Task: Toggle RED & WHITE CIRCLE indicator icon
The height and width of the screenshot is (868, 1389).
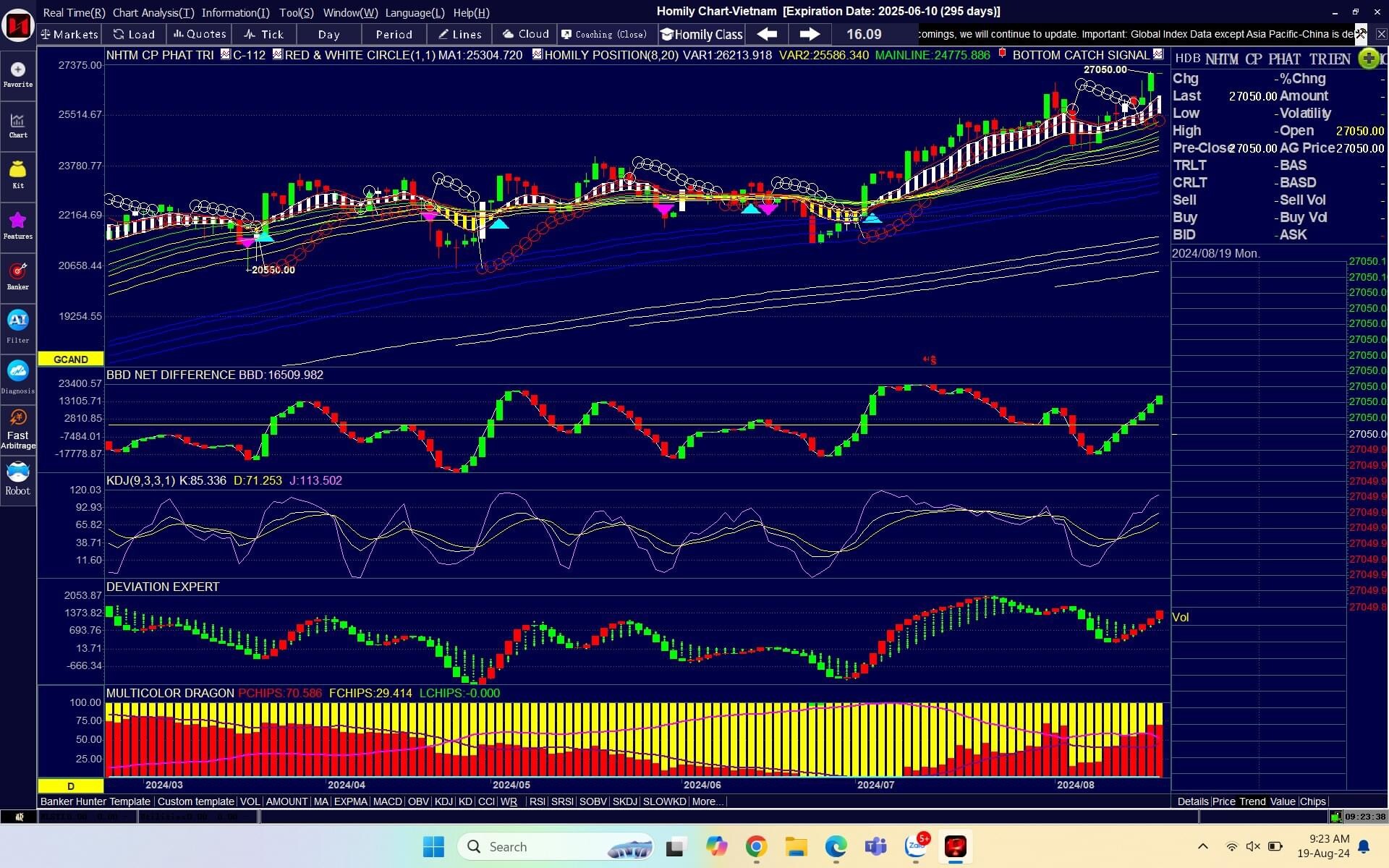Action: click(277, 54)
